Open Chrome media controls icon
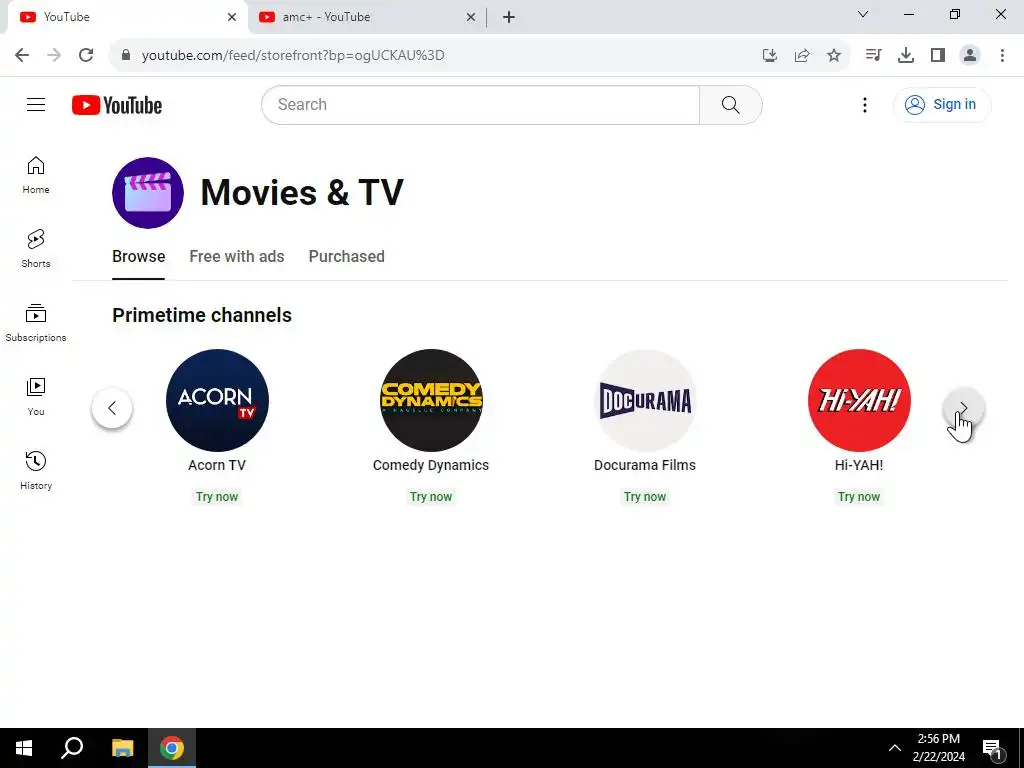1024x768 pixels. coord(873,55)
